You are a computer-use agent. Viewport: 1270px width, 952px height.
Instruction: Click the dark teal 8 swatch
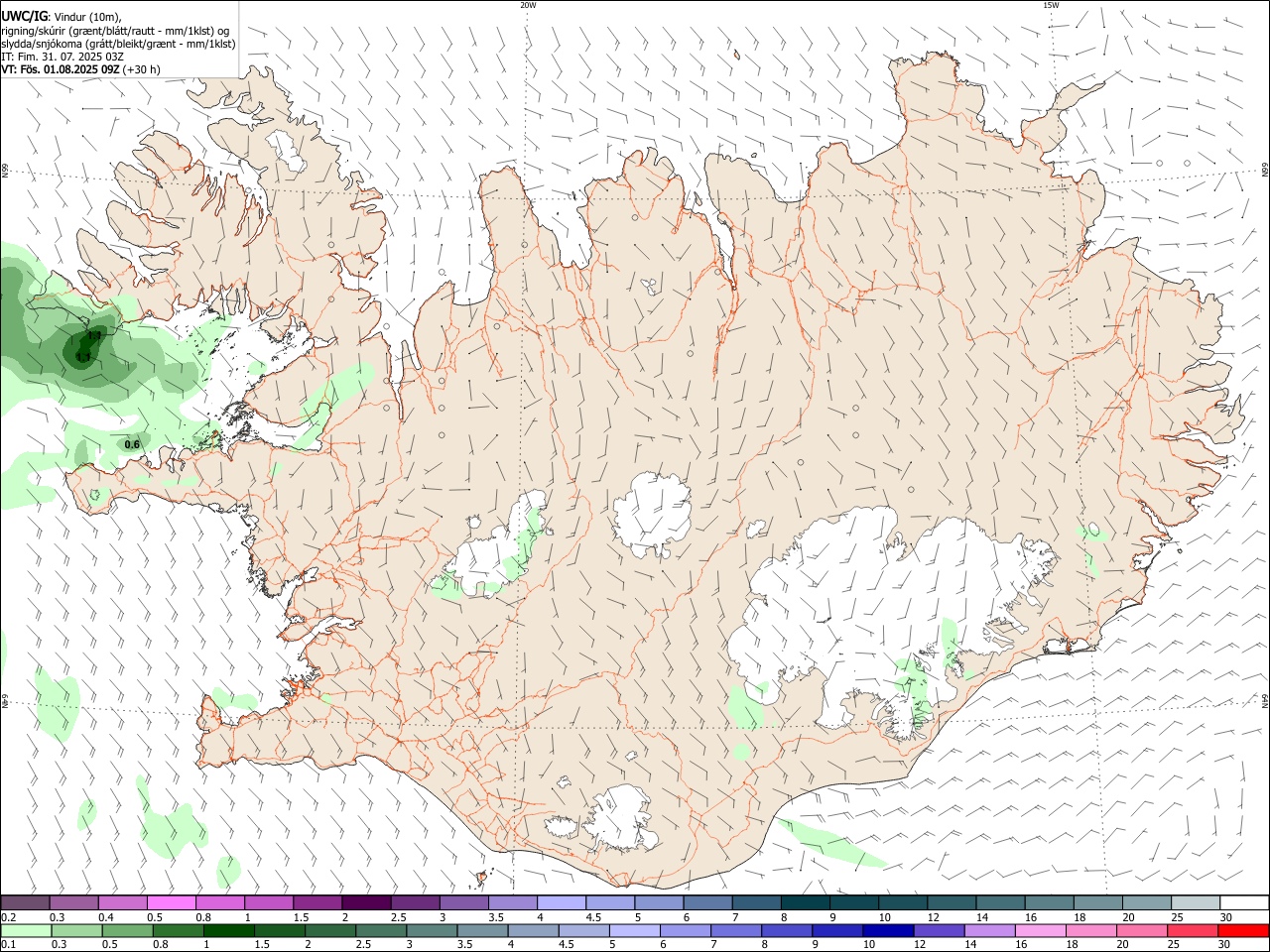point(806,903)
